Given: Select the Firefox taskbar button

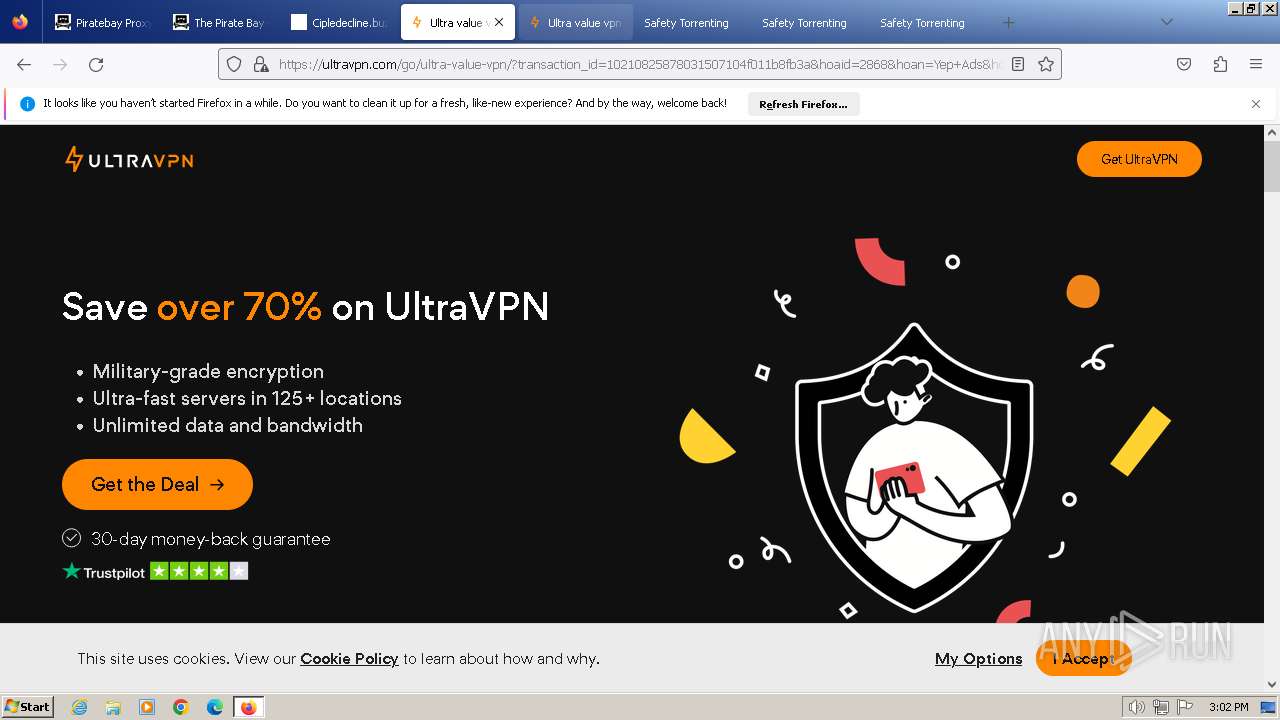Looking at the screenshot, I should (x=249, y=707).
